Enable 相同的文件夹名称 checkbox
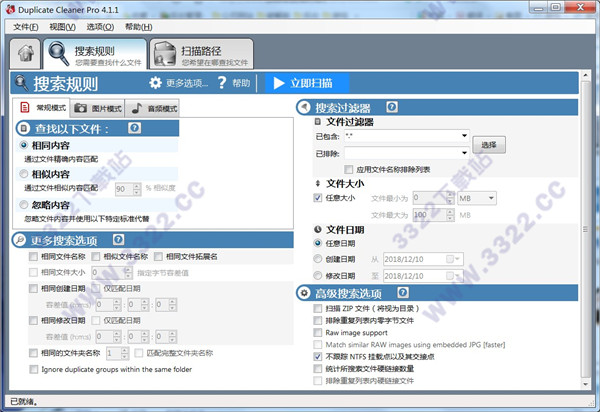This screenshot has height=412, width=600. (x=33, y=353)
